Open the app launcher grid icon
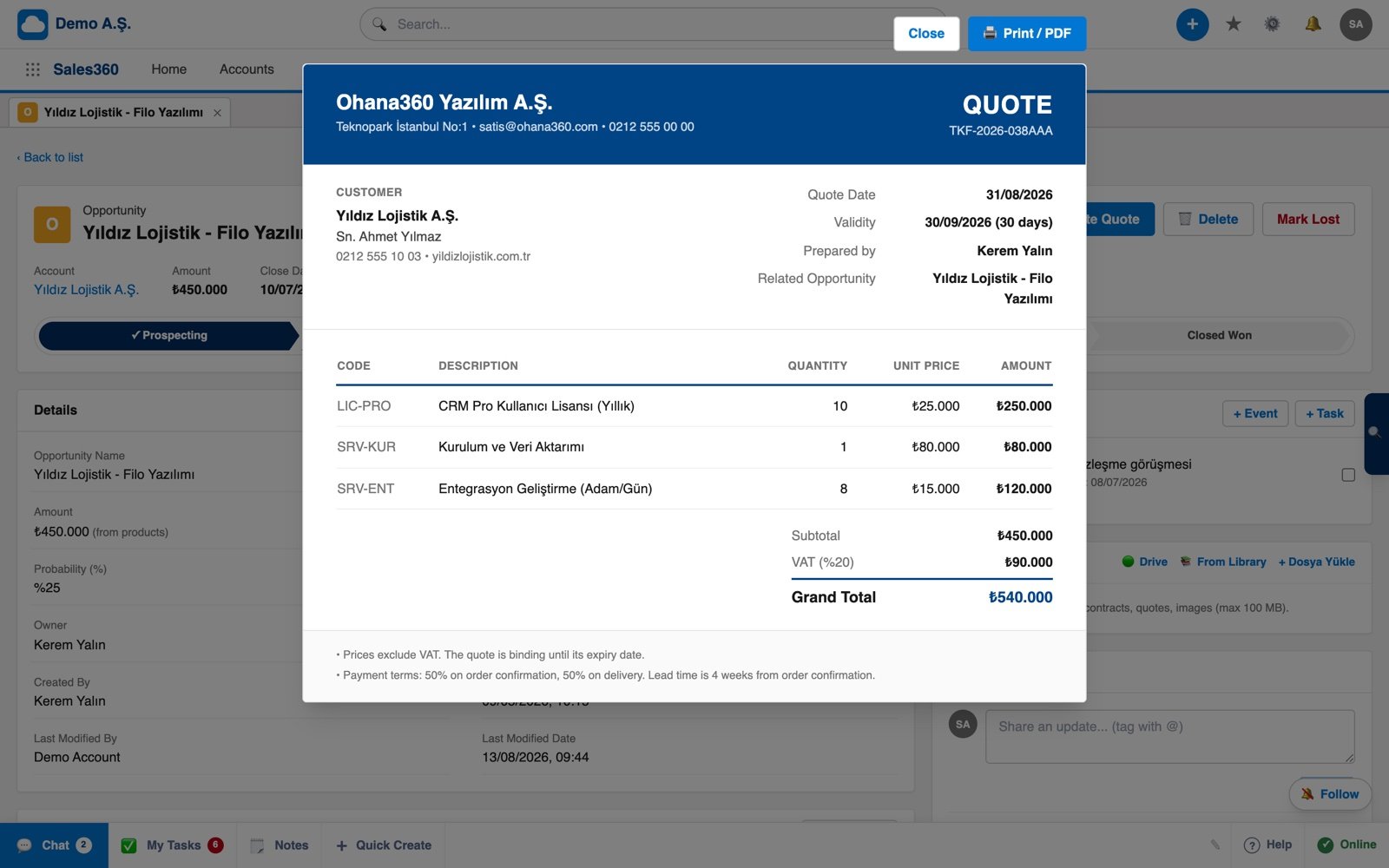The width and height of the screenshot is (1389, 868). point(33,69)
